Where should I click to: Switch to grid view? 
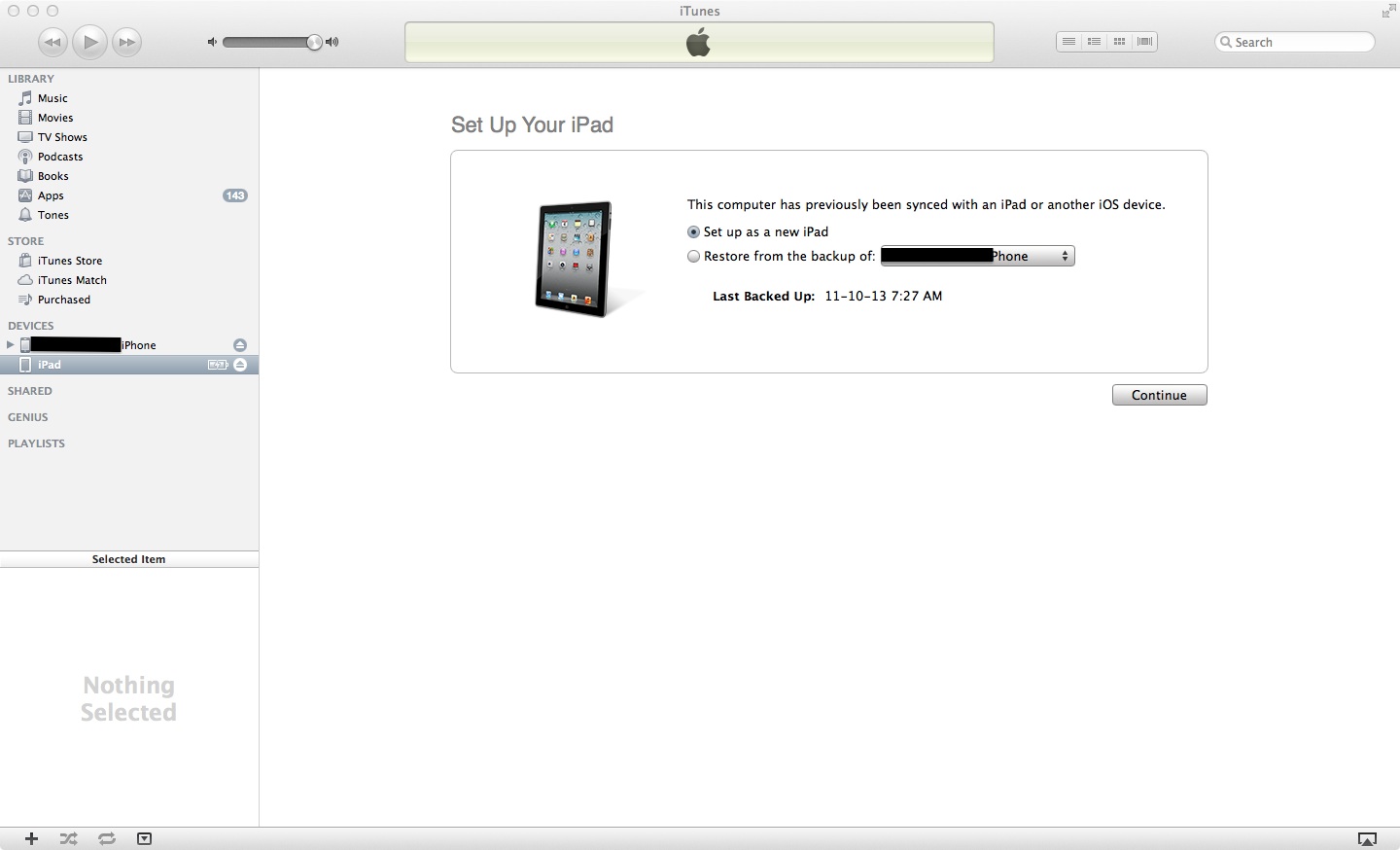[x=1119, y=42]
